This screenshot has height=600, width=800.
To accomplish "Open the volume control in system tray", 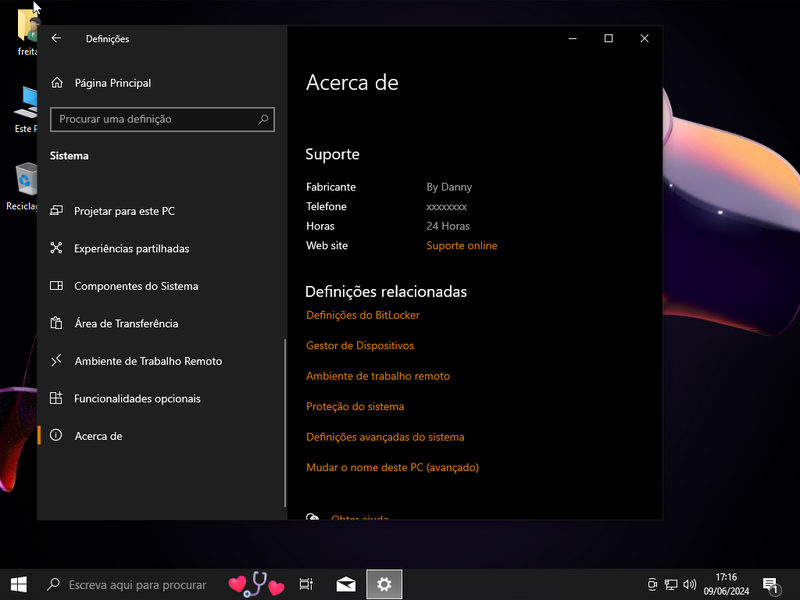I will click(689, 584).
